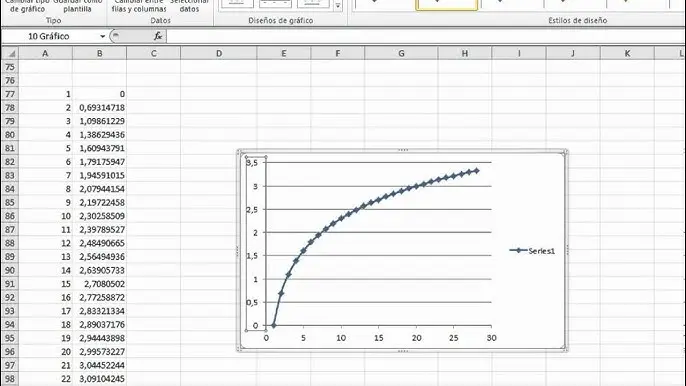Click the Series1 legend entry in chart
Image resolution: width=686 pixels, height=386 pixels.
click(532, 251)
